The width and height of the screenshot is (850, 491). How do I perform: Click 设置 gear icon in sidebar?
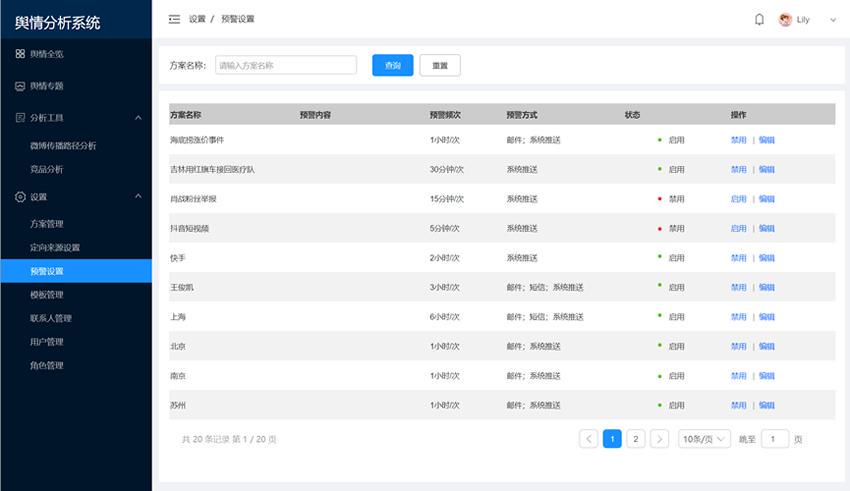20,197
